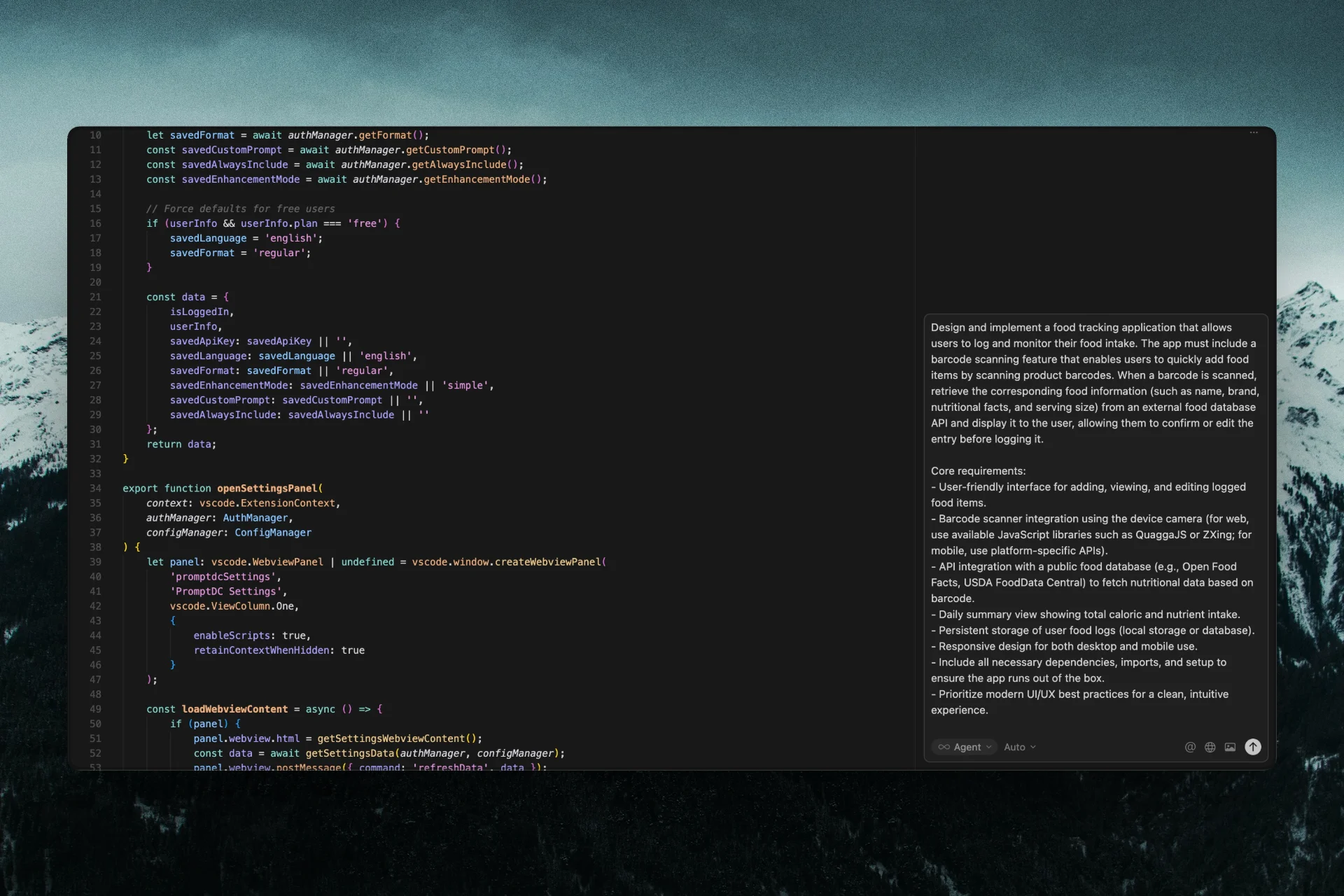The image size is (1344, 896).
Task: Click line number 49 in the gutter
Action: pos(95,709)
